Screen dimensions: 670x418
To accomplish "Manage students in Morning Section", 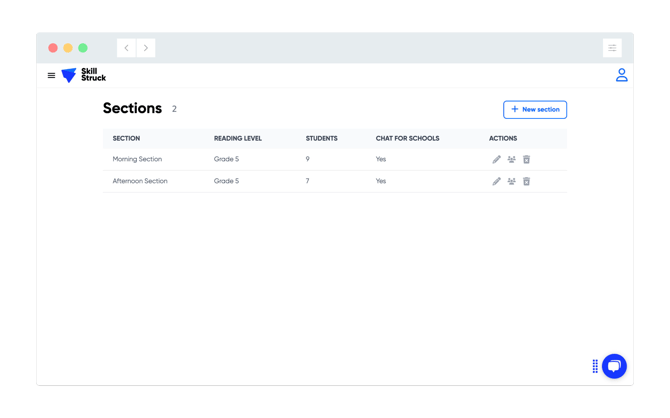I will (x=511, y=159).
